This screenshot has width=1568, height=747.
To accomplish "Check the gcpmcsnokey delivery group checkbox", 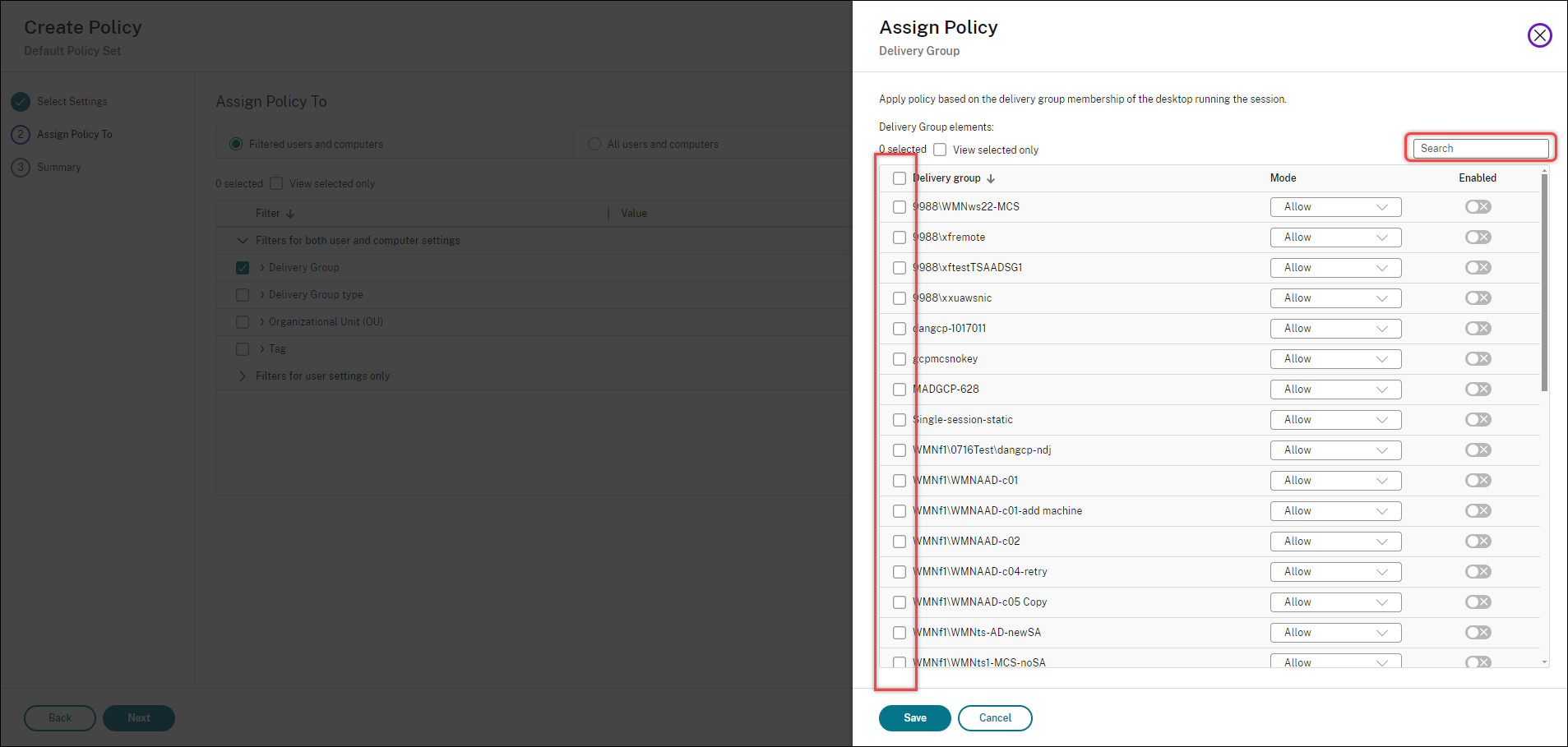I will (x=900, y=359).
